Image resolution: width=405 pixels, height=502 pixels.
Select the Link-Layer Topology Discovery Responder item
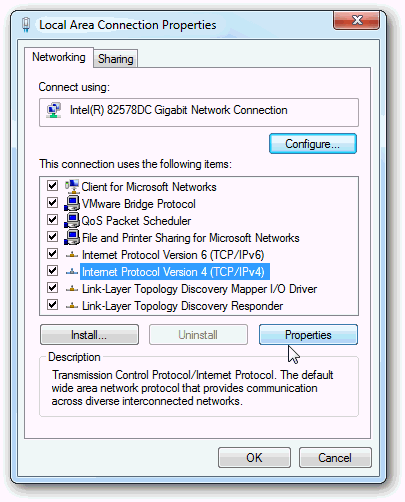click(182, 306)
